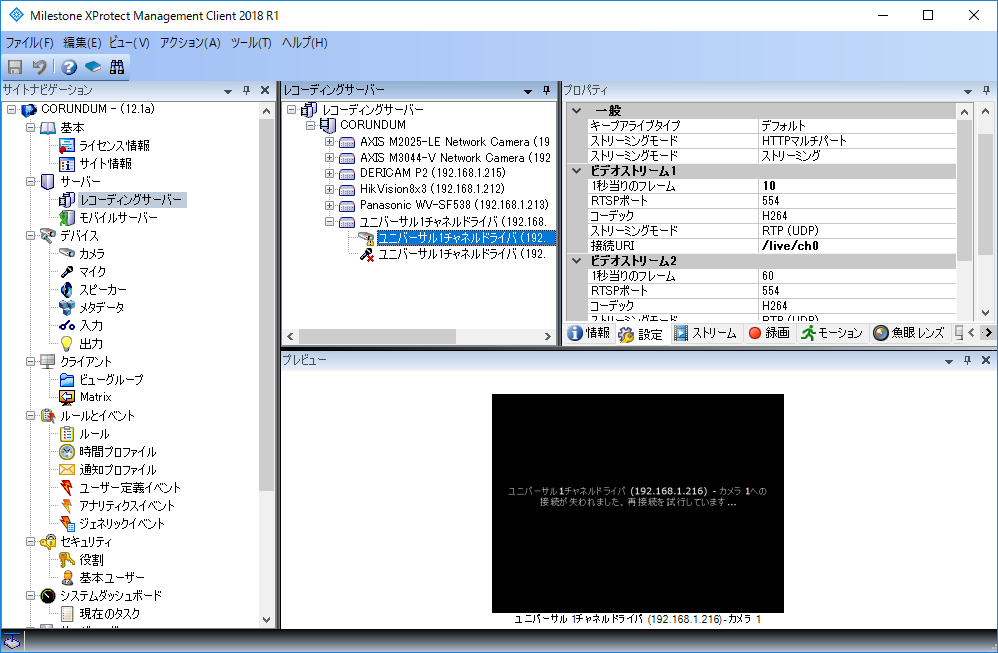Close the サイトナビゲーション panel

(265, 90)
